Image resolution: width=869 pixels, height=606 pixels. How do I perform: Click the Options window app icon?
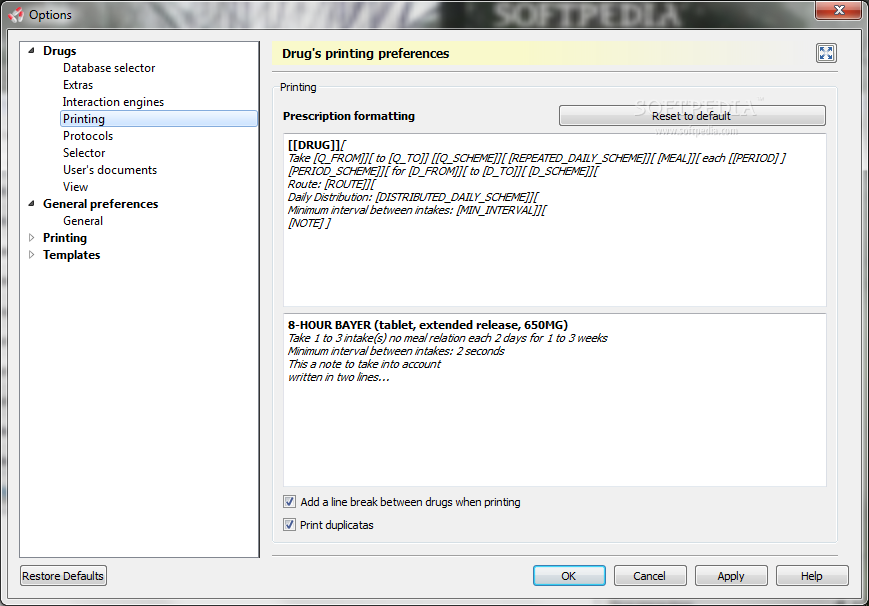click(16, 14)
